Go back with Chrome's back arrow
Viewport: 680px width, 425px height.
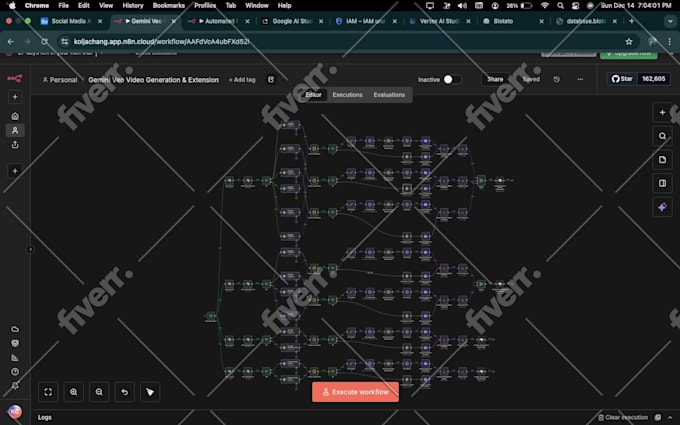point(10,42)
